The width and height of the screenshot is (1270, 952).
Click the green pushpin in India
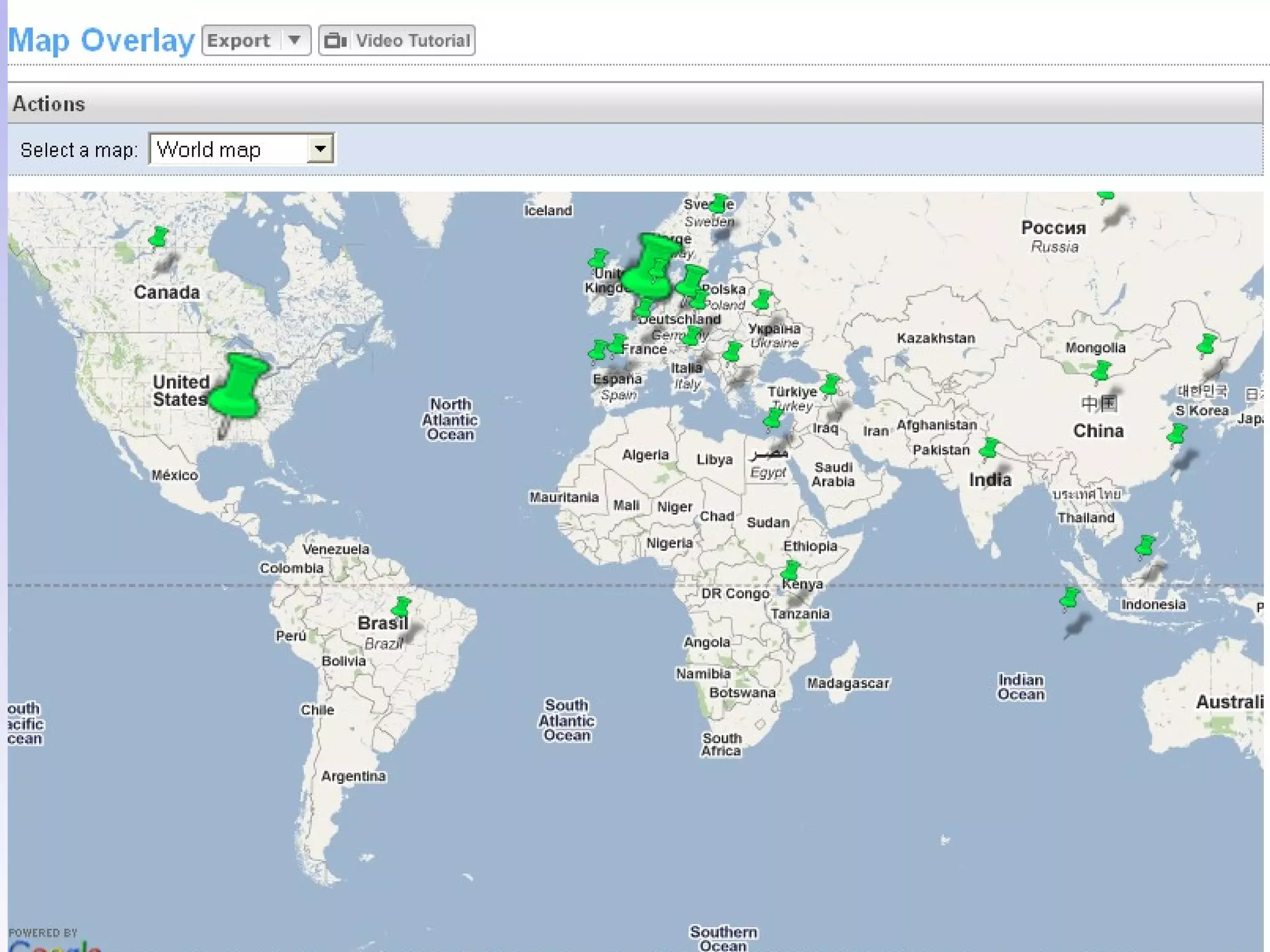coord(989,447)
